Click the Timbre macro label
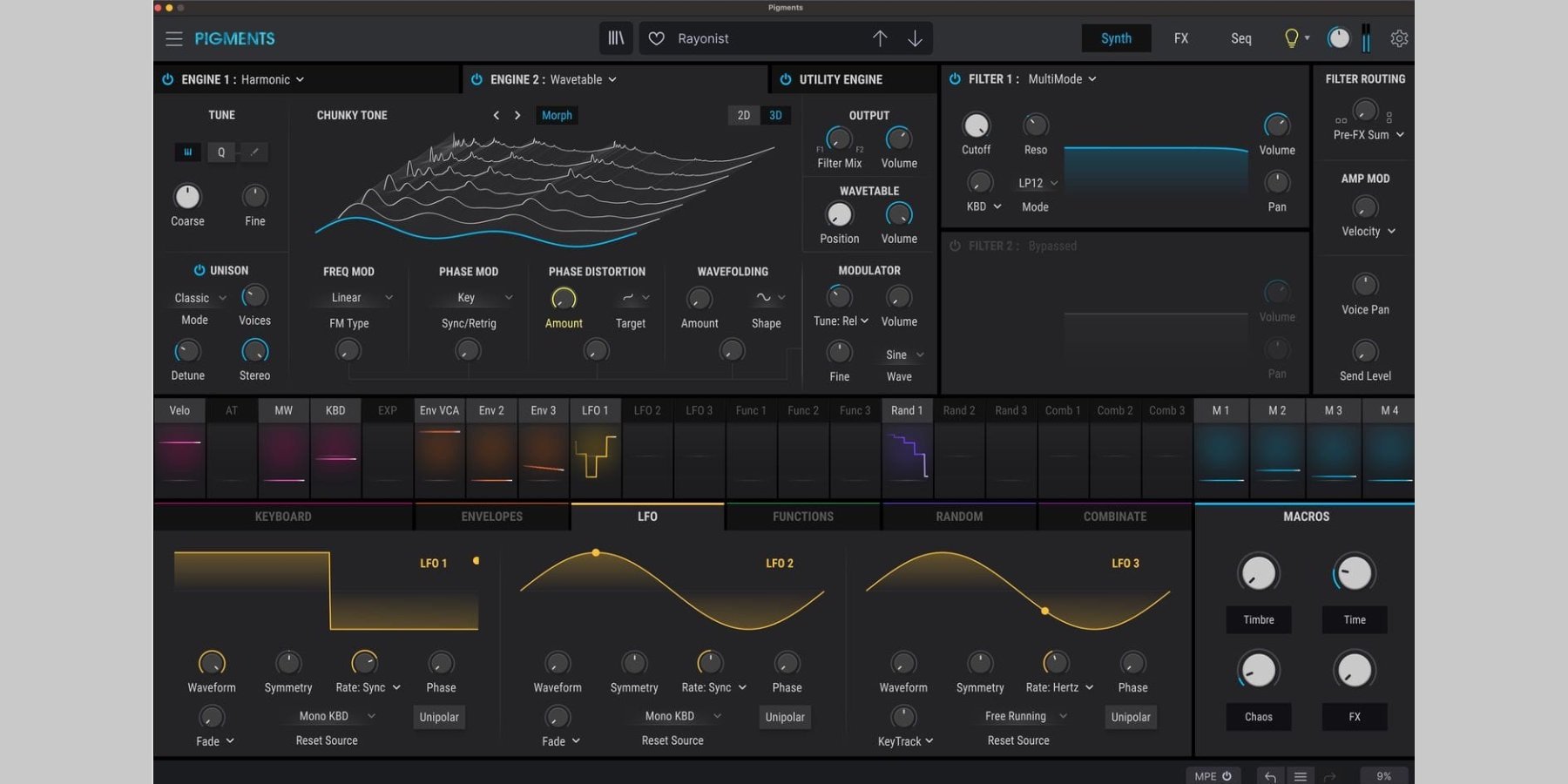 [x=1259, y=619]
